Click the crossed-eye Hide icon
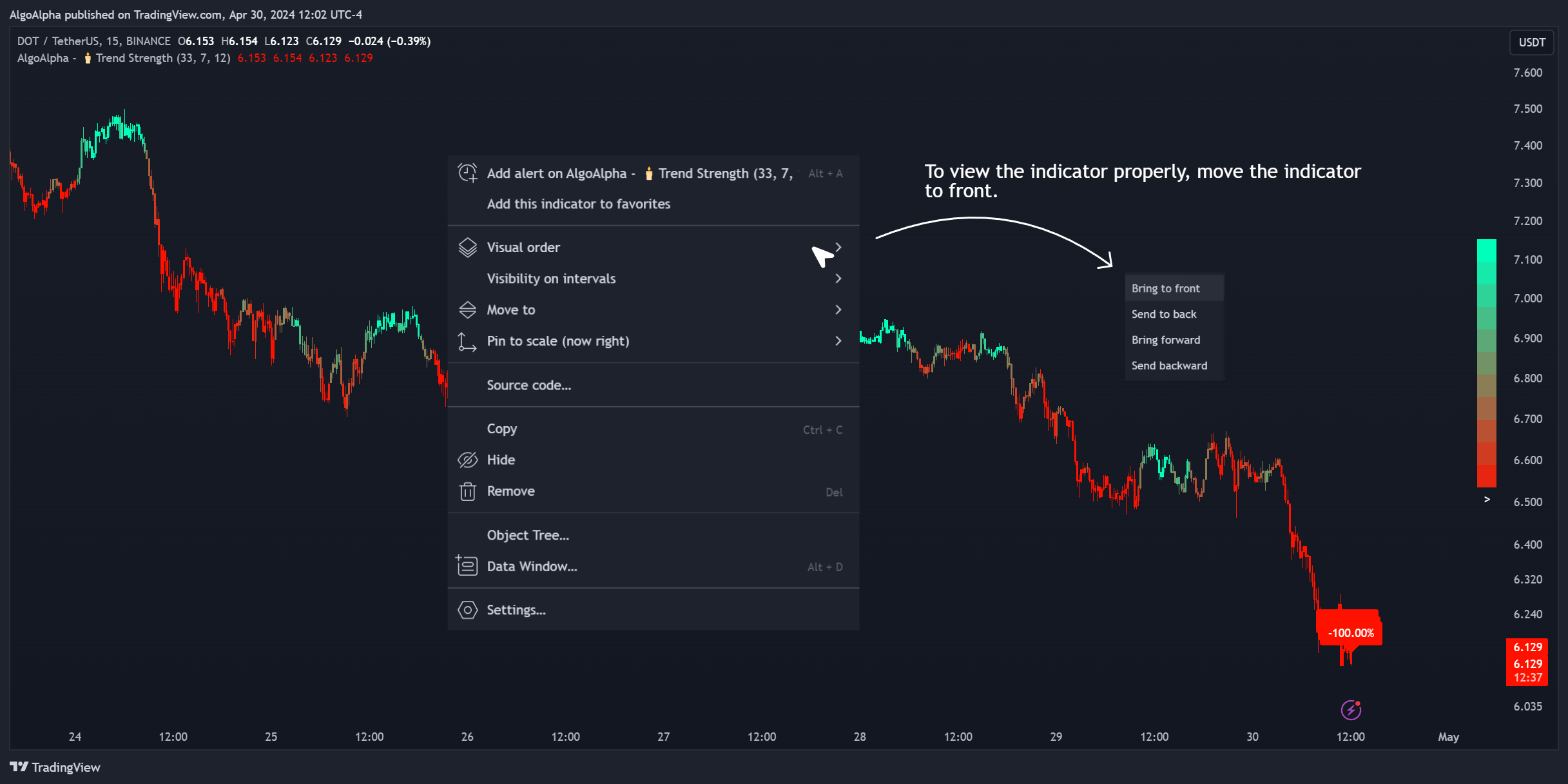 (467, 460)
